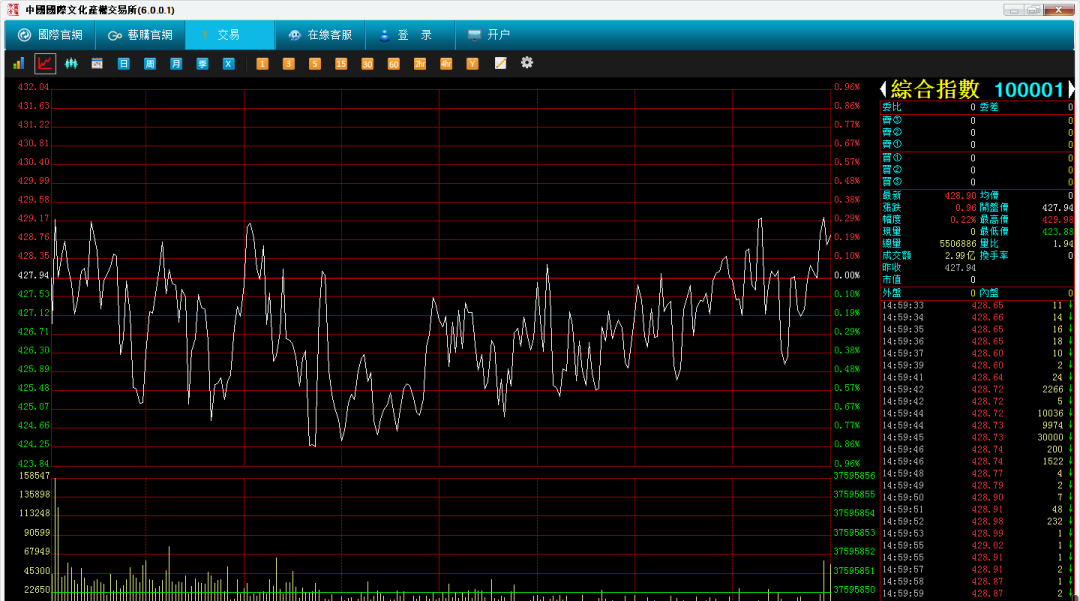Switch to 交易 tab
Image resolution: width=1080 pixels, height=601 pixels.
tap(229, 34)
